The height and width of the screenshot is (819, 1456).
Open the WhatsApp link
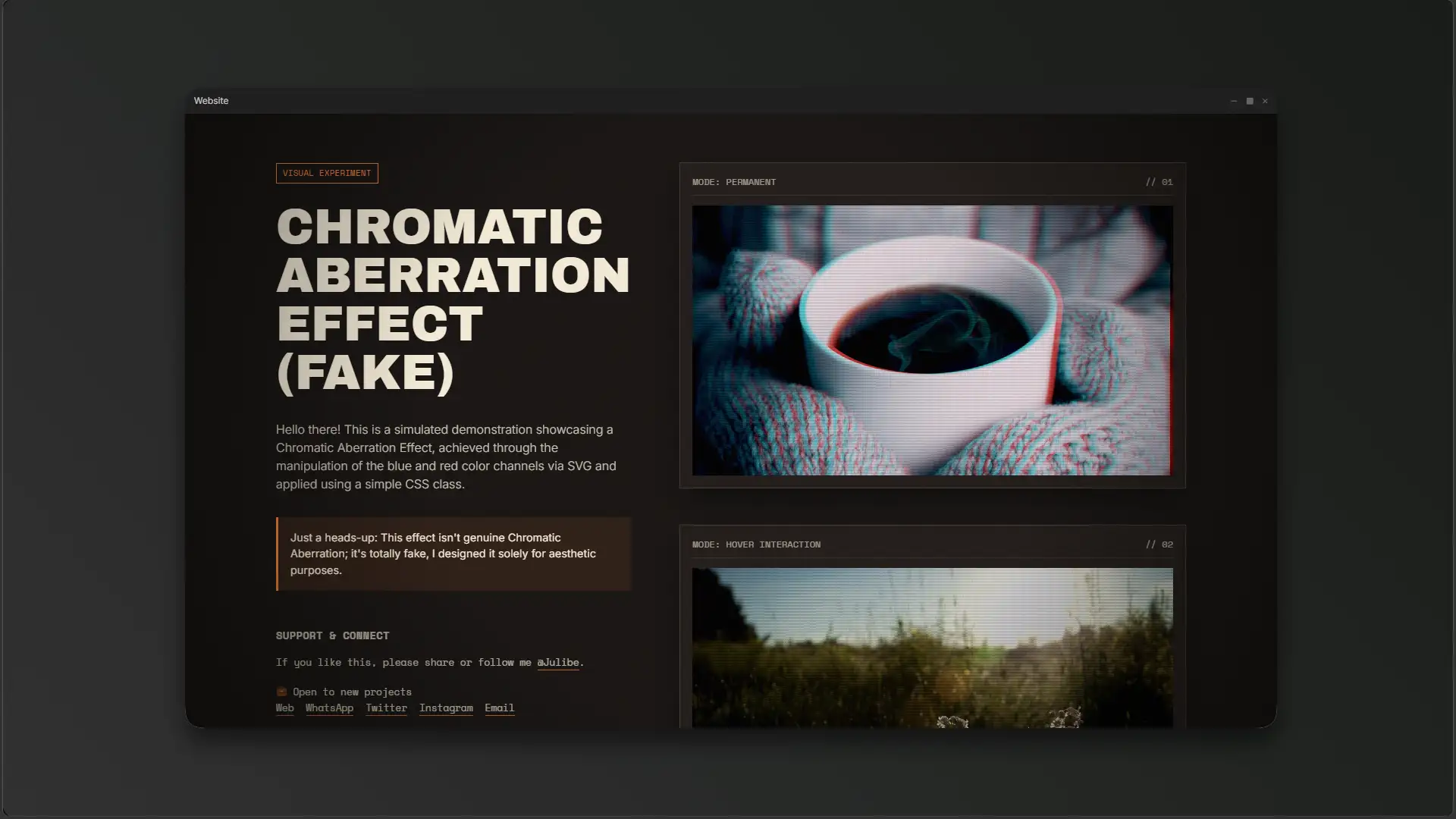tap(329, 708)
